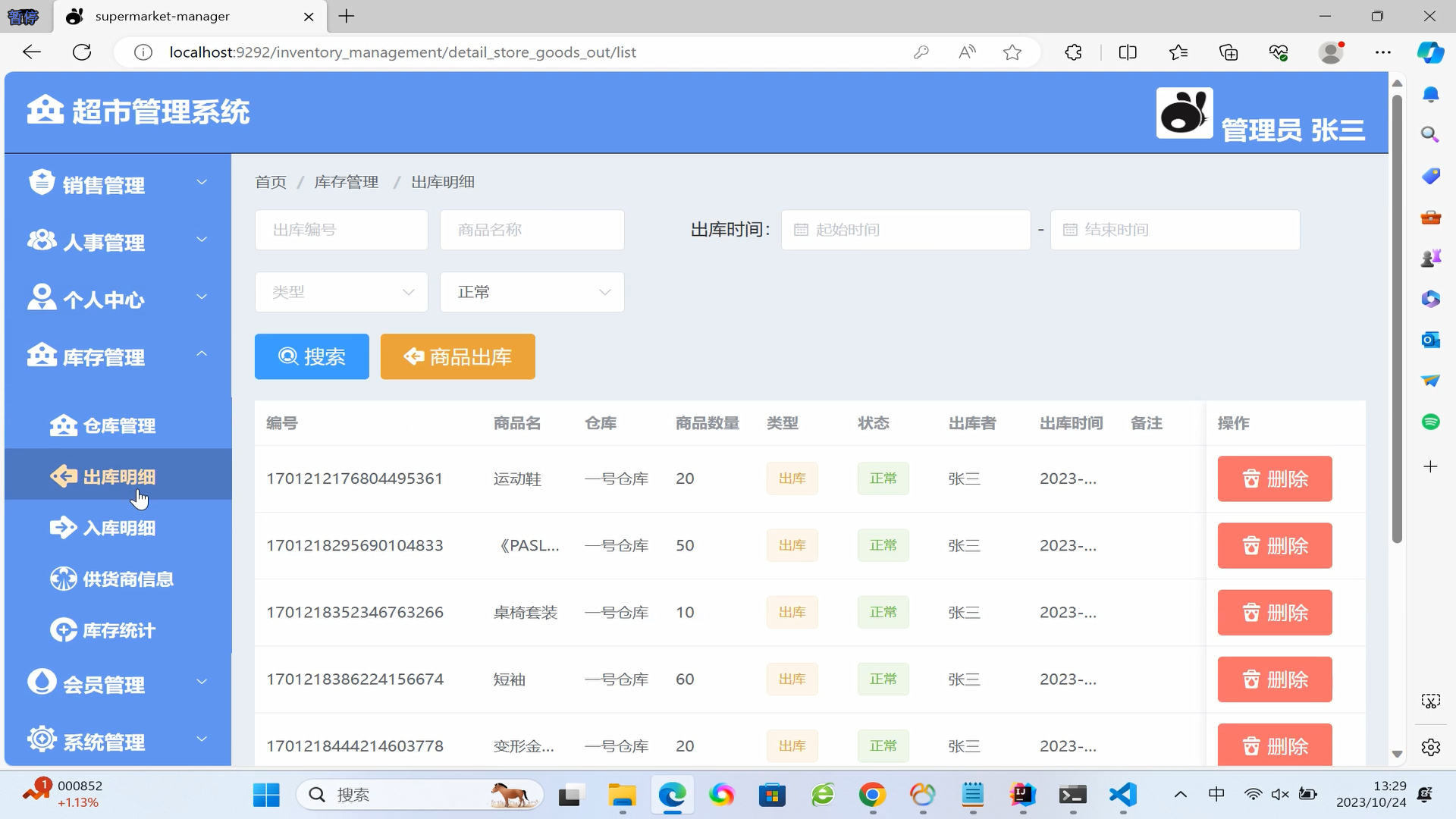Select the 入库明细 inbound details icon
Viewport: 1456px width, 819px height.
[x=63, y=528]
